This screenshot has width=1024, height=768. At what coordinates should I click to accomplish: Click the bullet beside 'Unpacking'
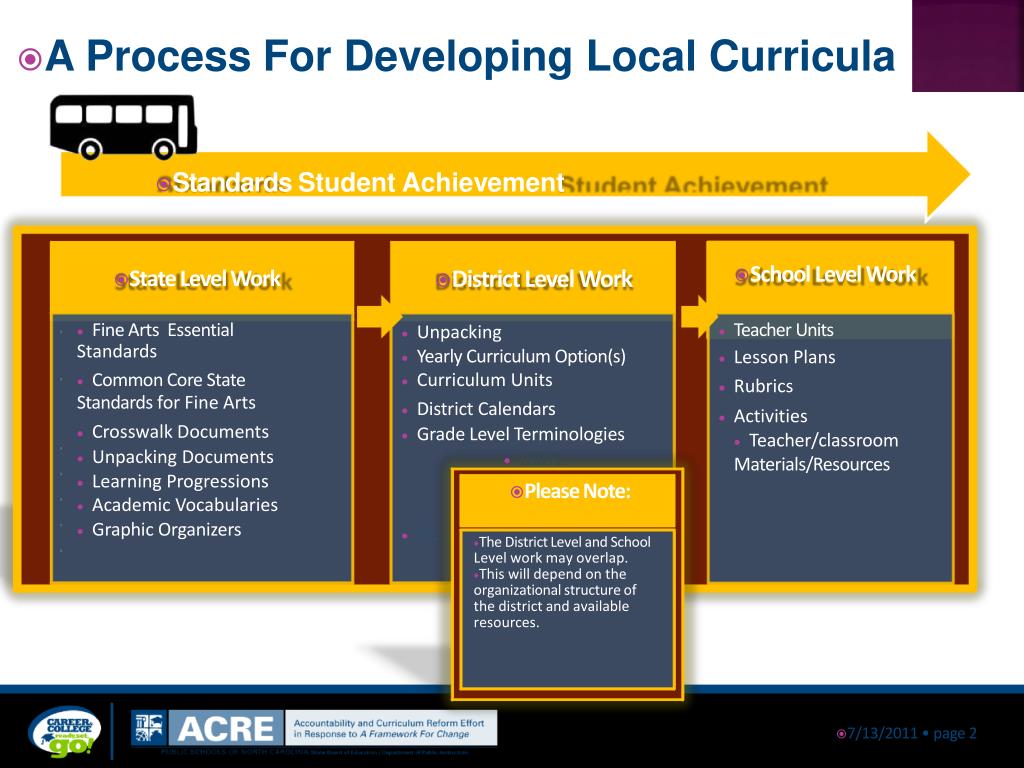click(404, 332)
